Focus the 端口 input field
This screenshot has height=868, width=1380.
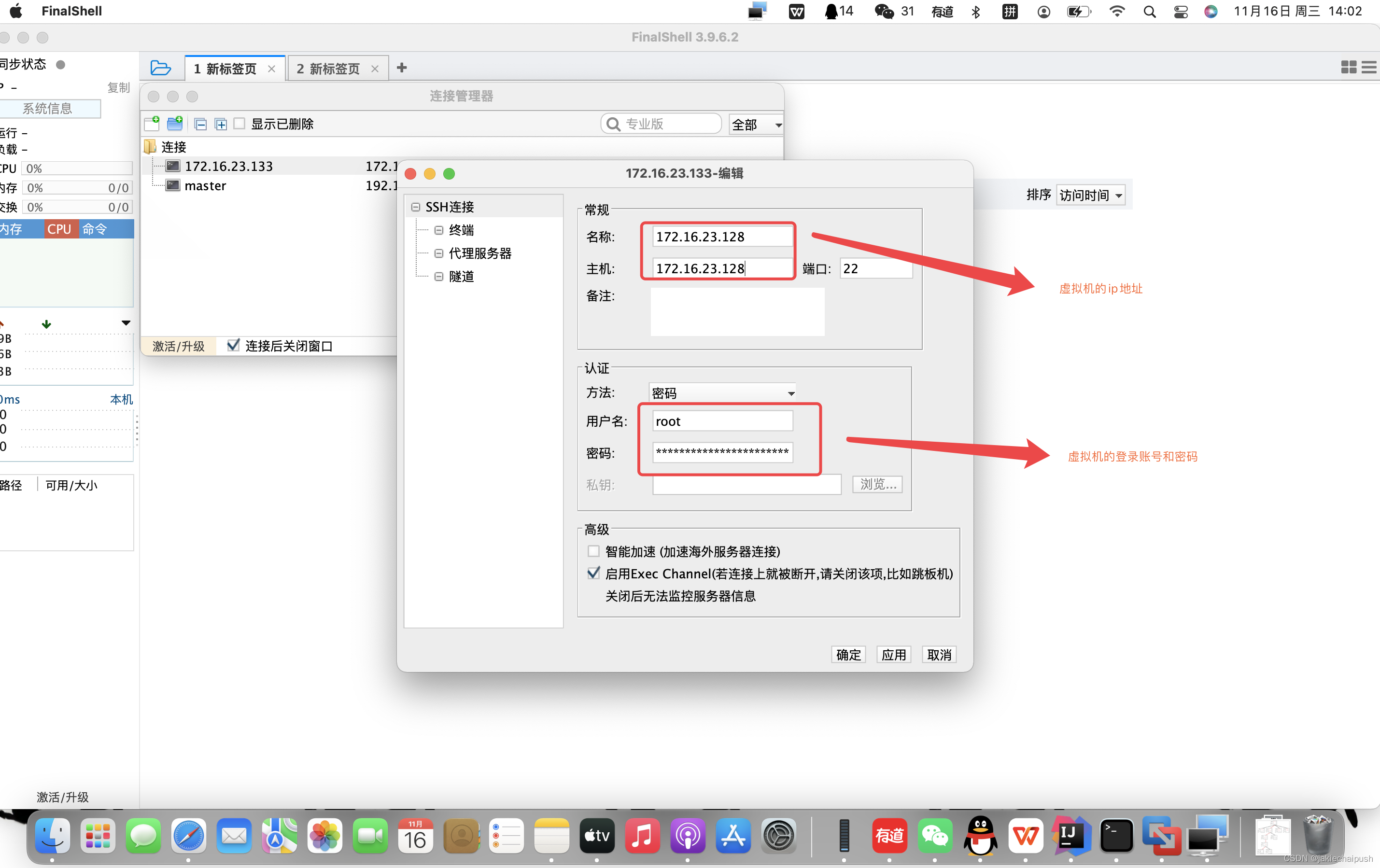click(876, 268)
